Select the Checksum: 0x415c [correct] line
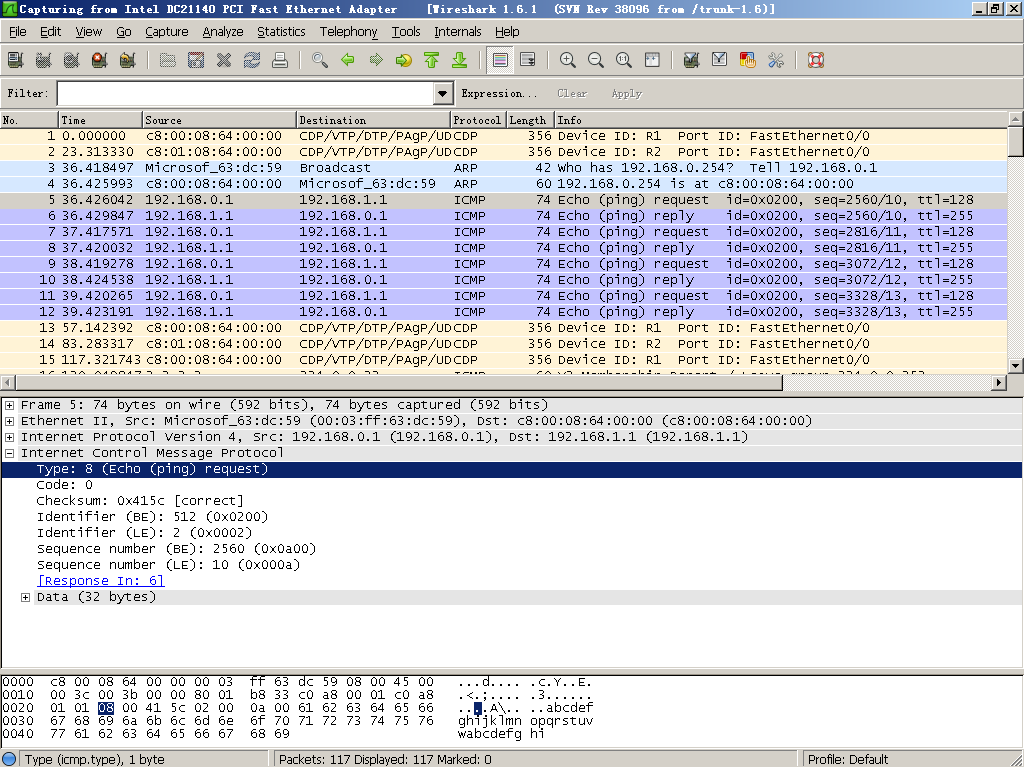The width and height of the screenshot is (1024, 768). (140, 501)
